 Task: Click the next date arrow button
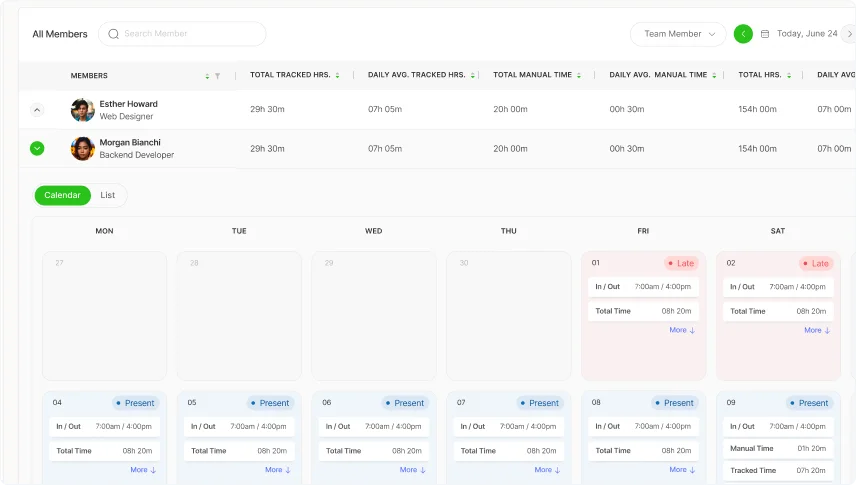click(848, 34)
